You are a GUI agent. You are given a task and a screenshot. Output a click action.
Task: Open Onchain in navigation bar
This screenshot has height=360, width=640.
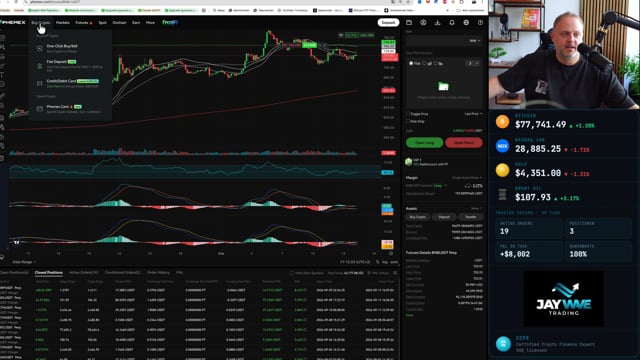pos(119,22)
